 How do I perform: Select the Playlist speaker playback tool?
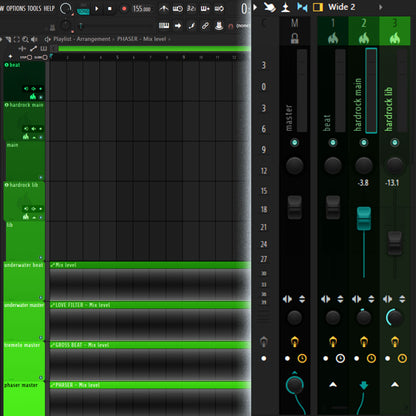click(x=34, y=39)
